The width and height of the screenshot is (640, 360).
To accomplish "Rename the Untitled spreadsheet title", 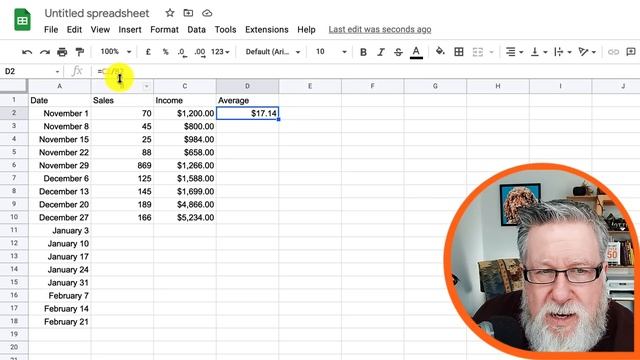I will 97,13.
